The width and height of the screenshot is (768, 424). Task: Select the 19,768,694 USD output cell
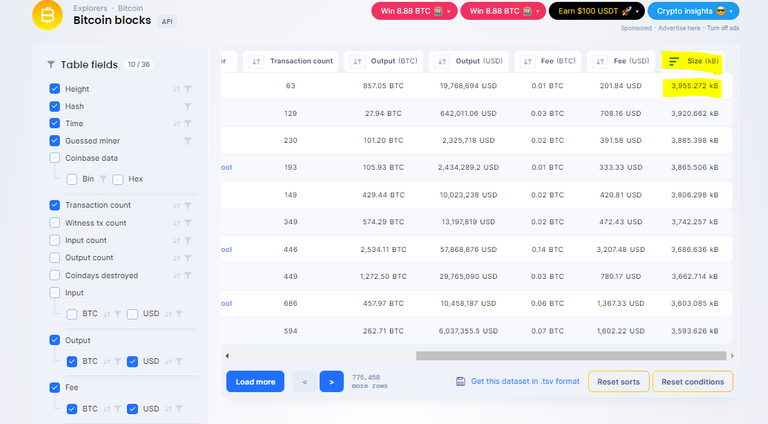[468, 86]
